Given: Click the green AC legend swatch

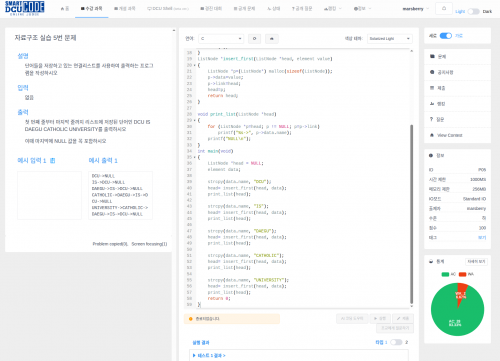Looking at the screenshot, I should pos(445,274).
